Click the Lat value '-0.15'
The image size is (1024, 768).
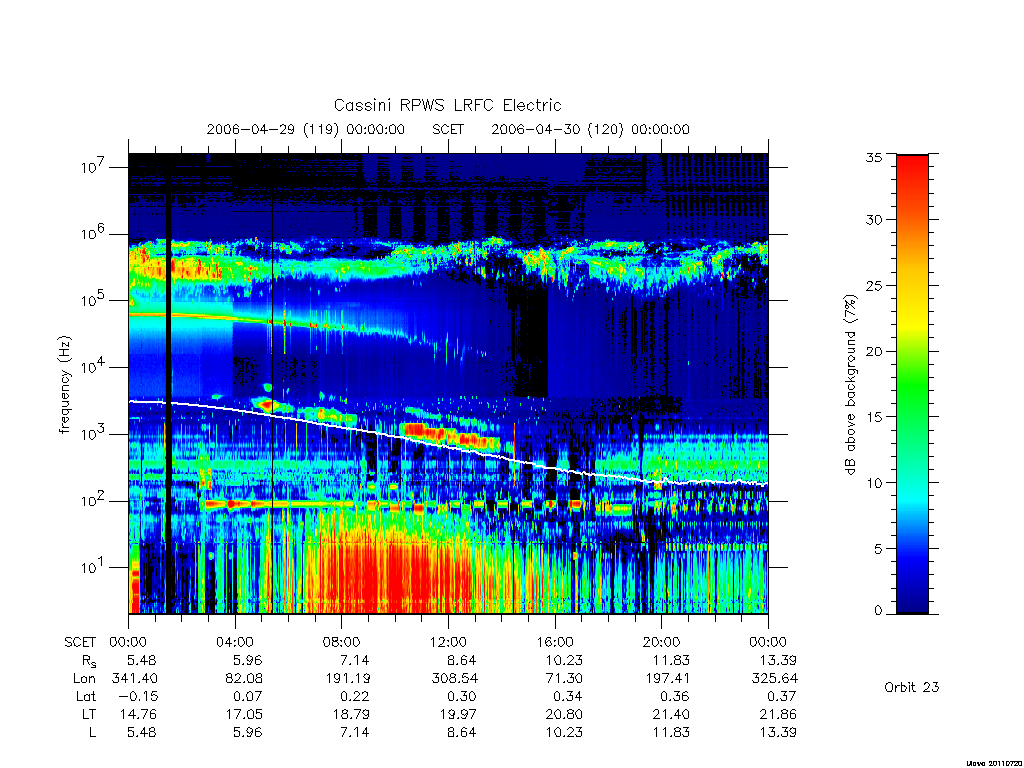[x=139, y=696]
